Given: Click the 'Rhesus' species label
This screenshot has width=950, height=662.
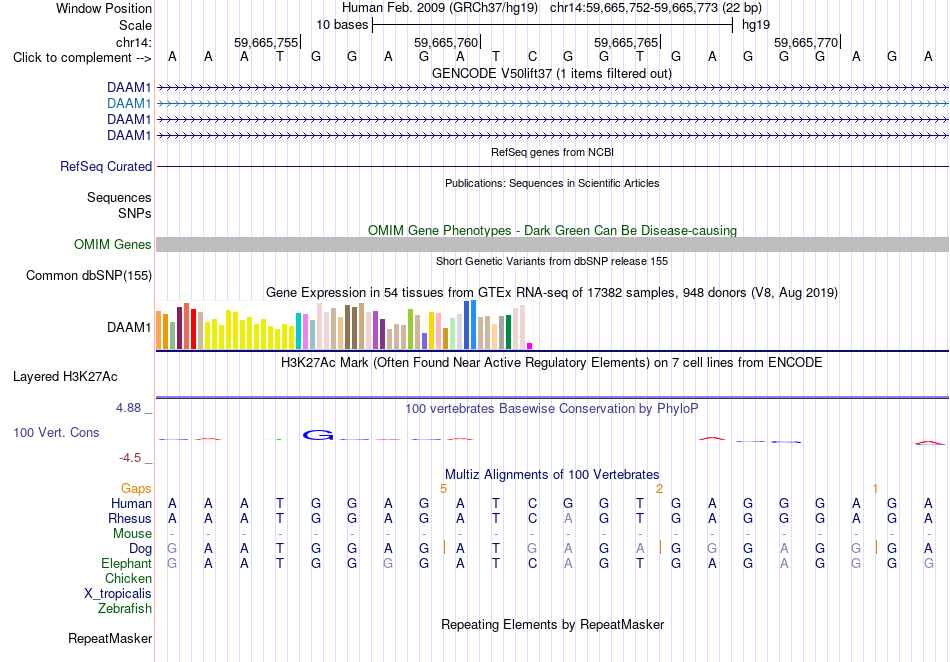Looking at the screenshot, I should [x=130, y=518].
